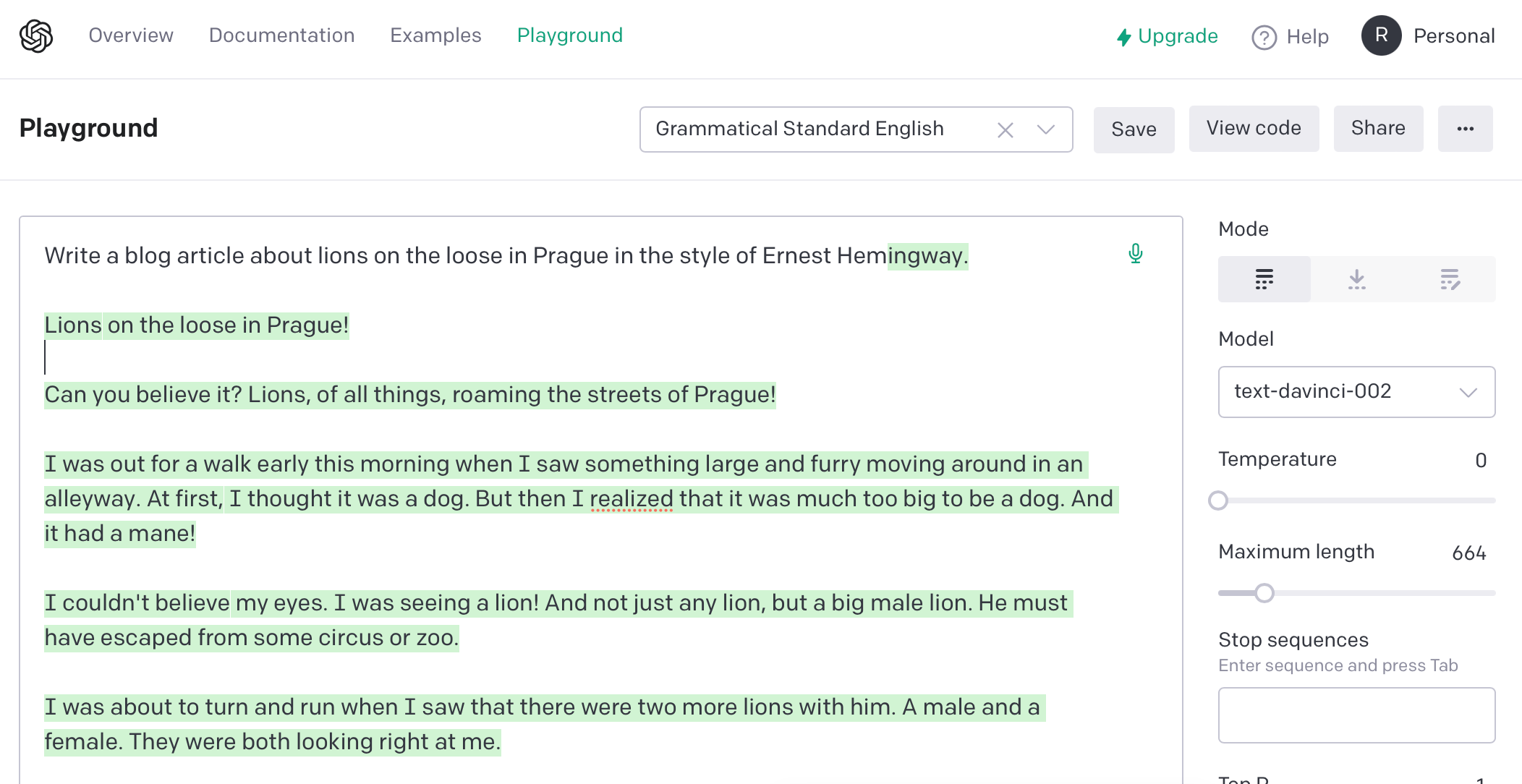Open the Personal account menu
1522x784 pixels.
tap(1453, 36)
